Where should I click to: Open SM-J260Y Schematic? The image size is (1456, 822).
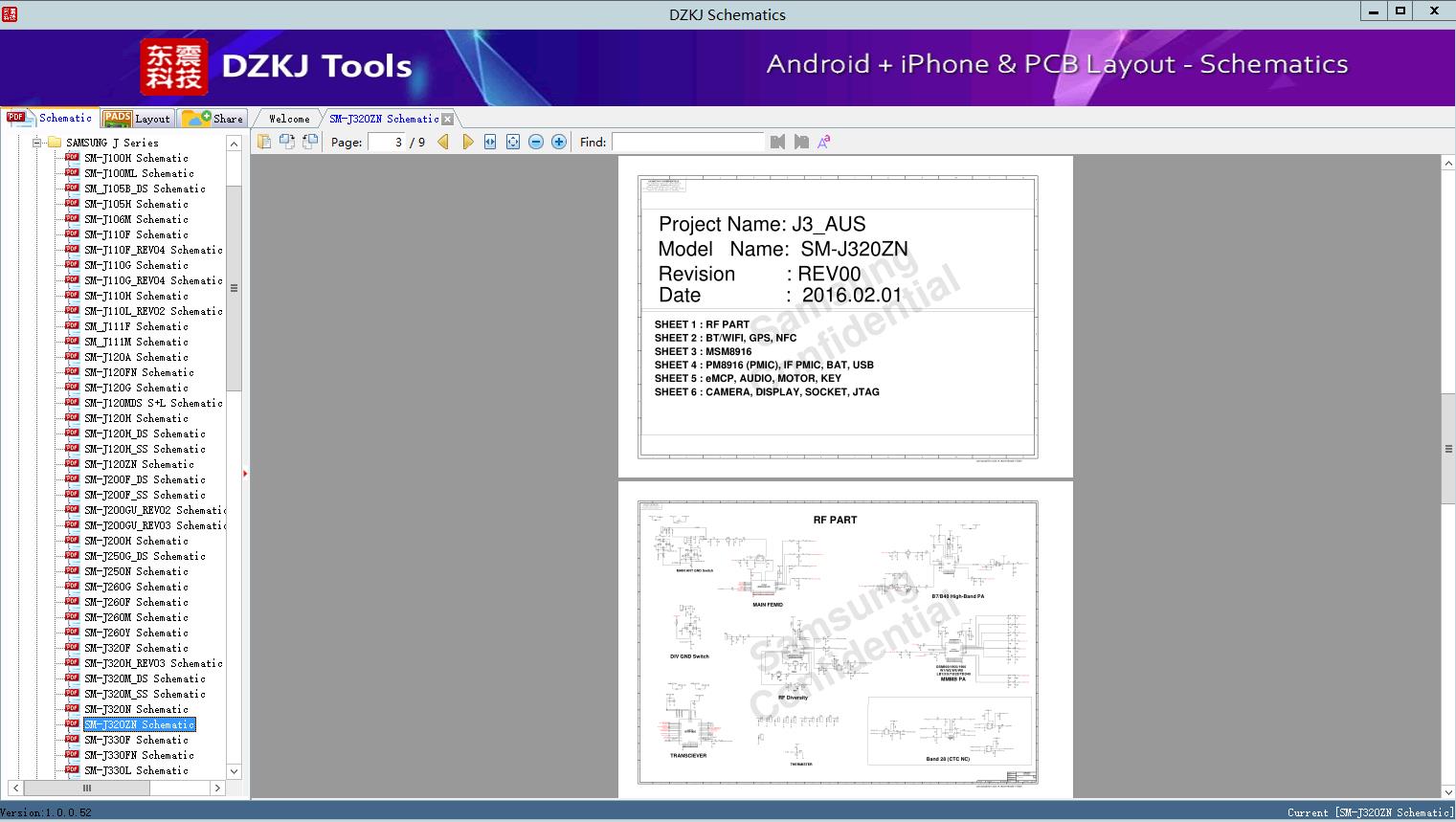tap(136, 633)
